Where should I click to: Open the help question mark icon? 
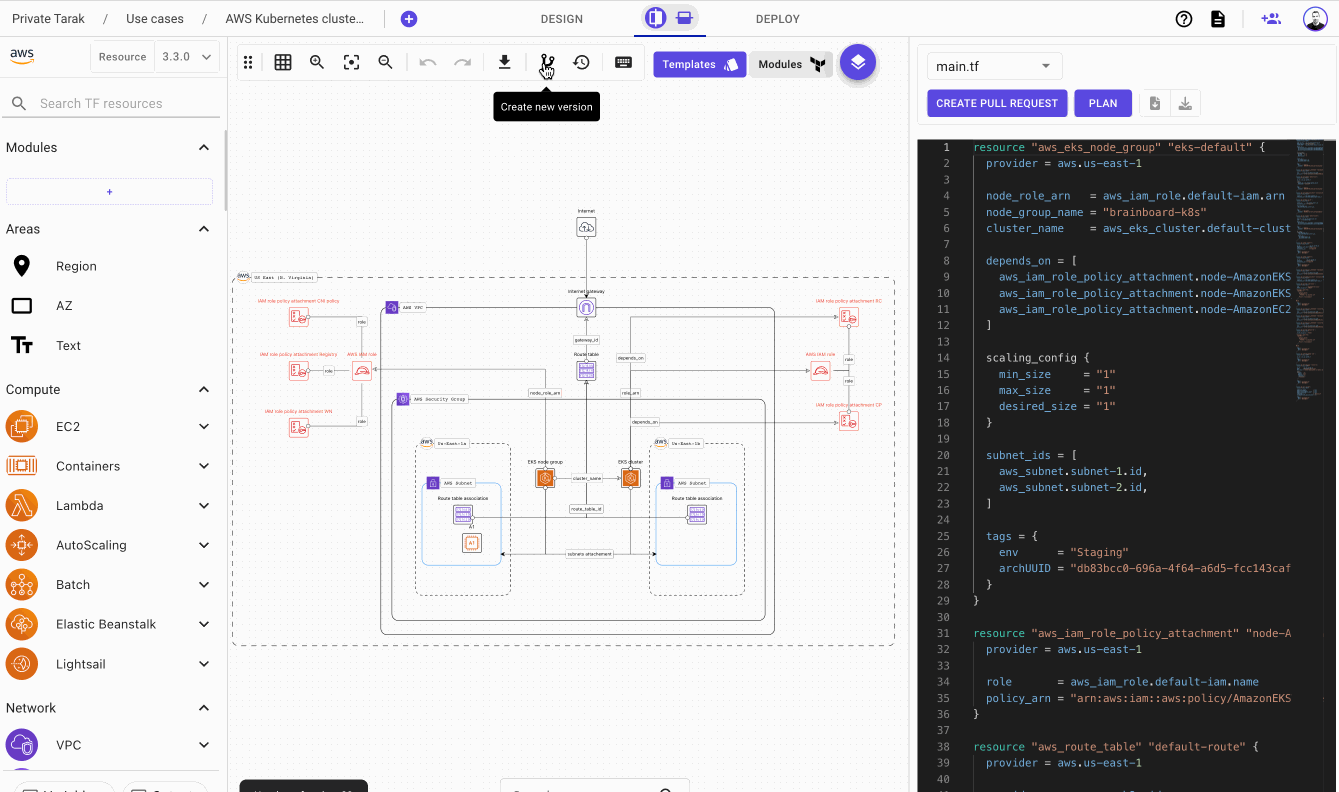[x=1184, y=19]
